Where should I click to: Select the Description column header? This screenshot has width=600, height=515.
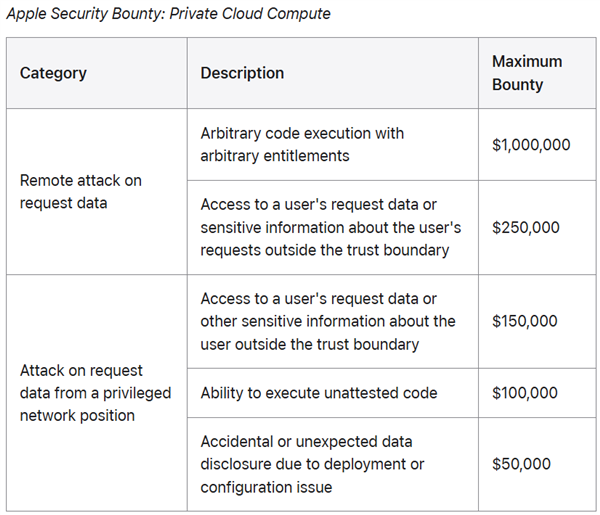pos(242,73)
